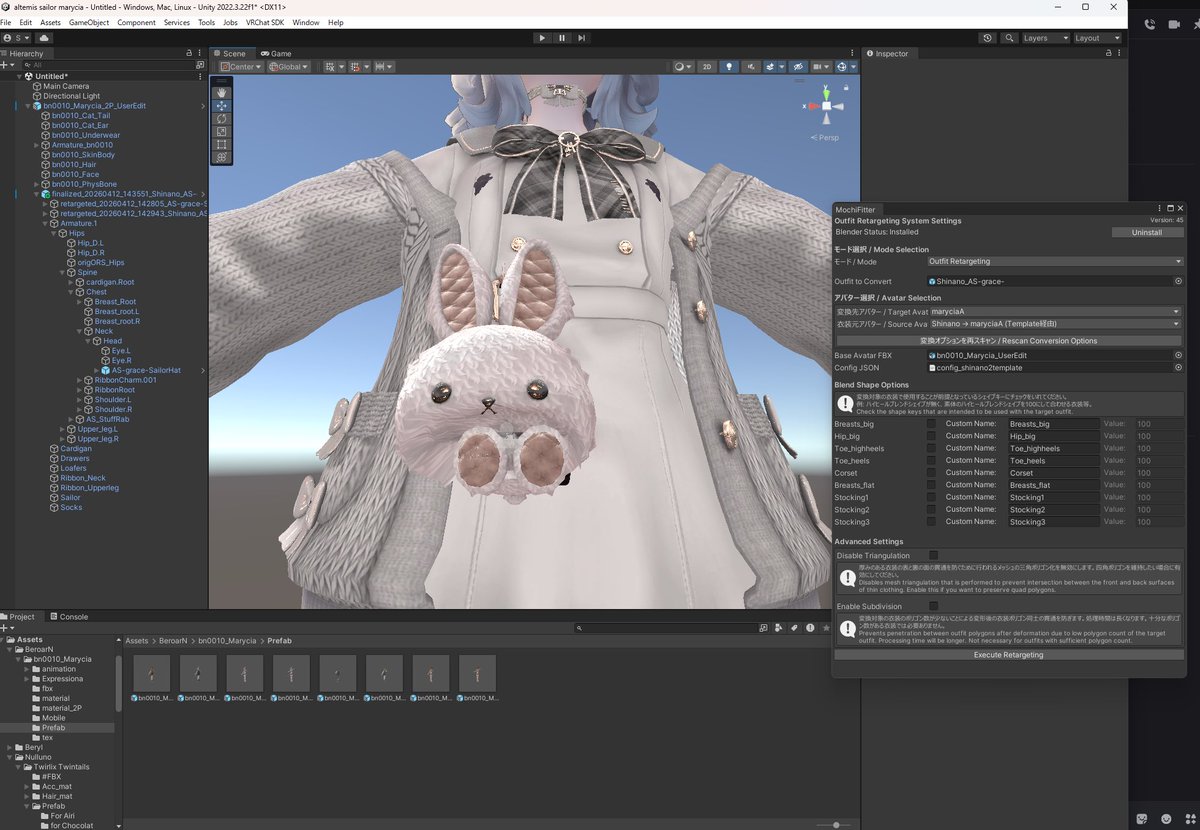Image resolution: width=1200 pixels, height=830 pixels.
Task: Open the Center pivot dropdown
Action: (240, 67)
